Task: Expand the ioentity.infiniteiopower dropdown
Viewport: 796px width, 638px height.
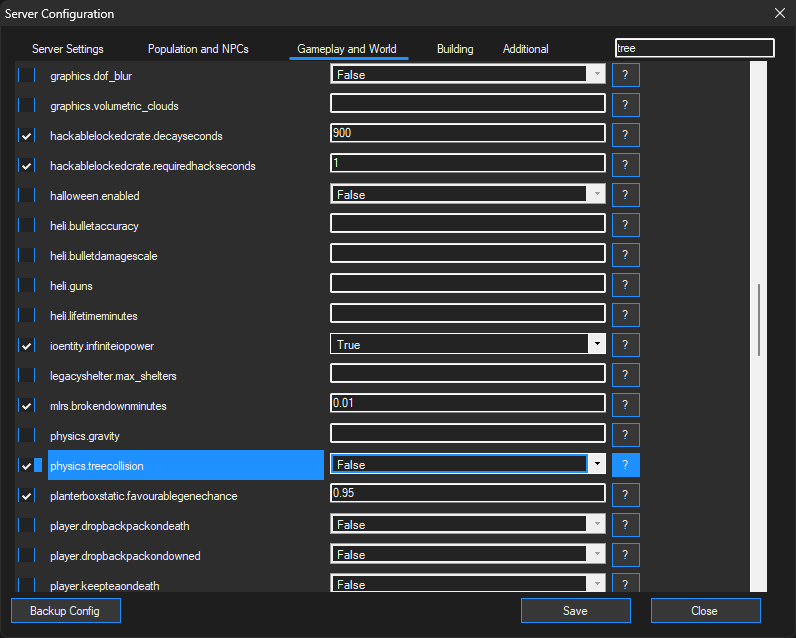Action: tap(597, 344)
